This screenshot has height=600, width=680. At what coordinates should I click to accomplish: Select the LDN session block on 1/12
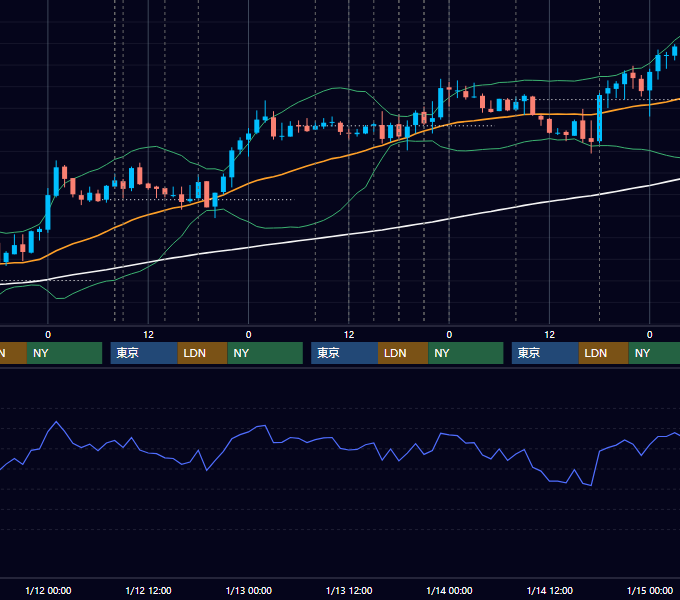click(203, 353)
